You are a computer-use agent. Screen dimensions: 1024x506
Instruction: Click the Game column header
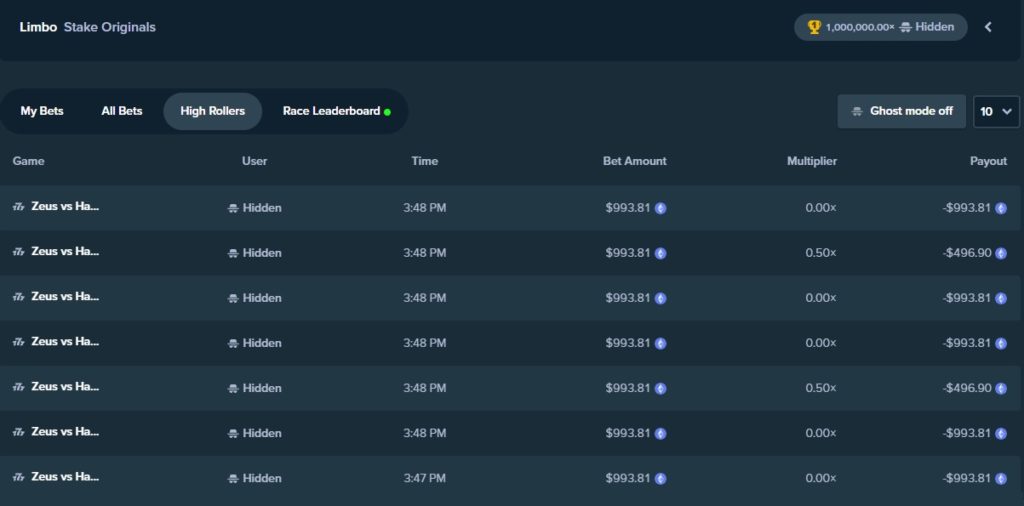(28, 161)
